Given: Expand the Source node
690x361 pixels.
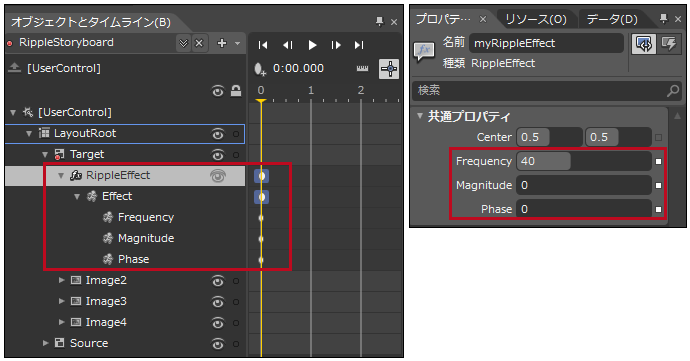Looking at the screenshot, I should point(46,343).
